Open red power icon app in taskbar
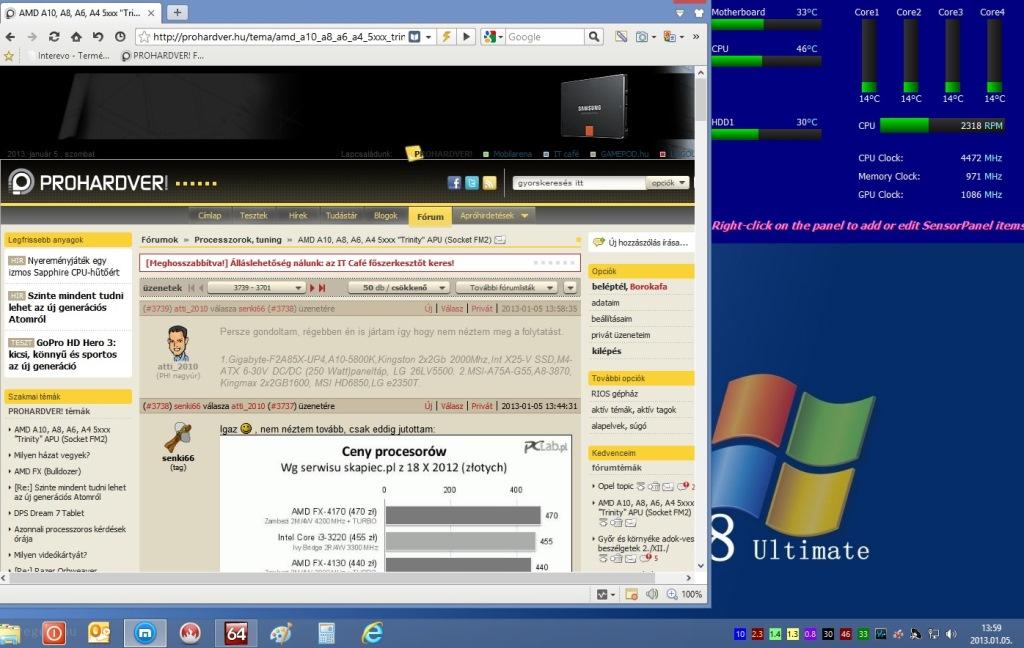1024x648 pixels. pos(54,633)
